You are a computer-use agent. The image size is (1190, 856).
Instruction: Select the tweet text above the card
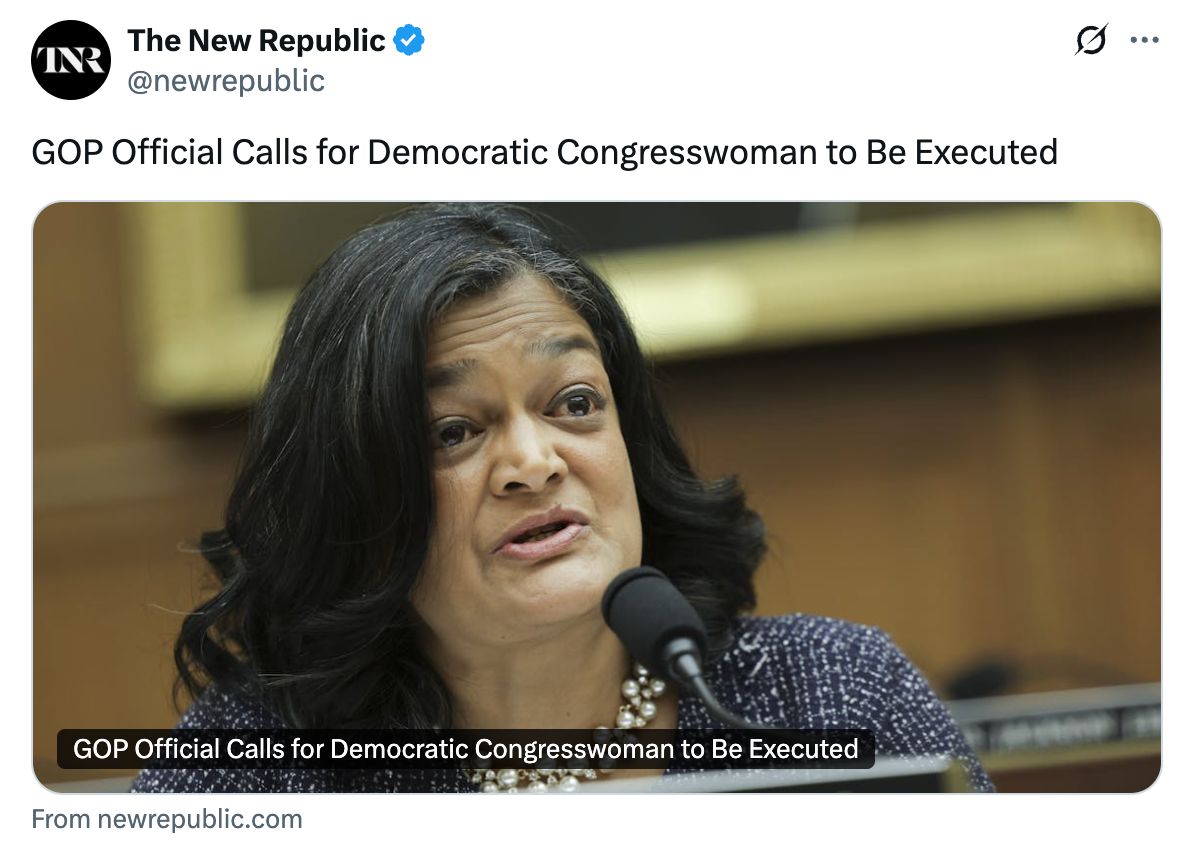pos(544,152)
